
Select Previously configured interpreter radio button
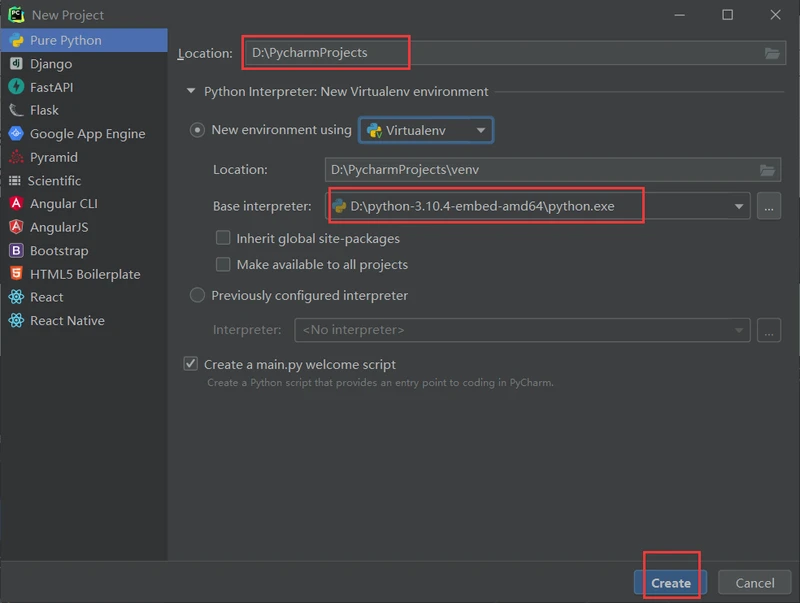[x=198, y=296]
